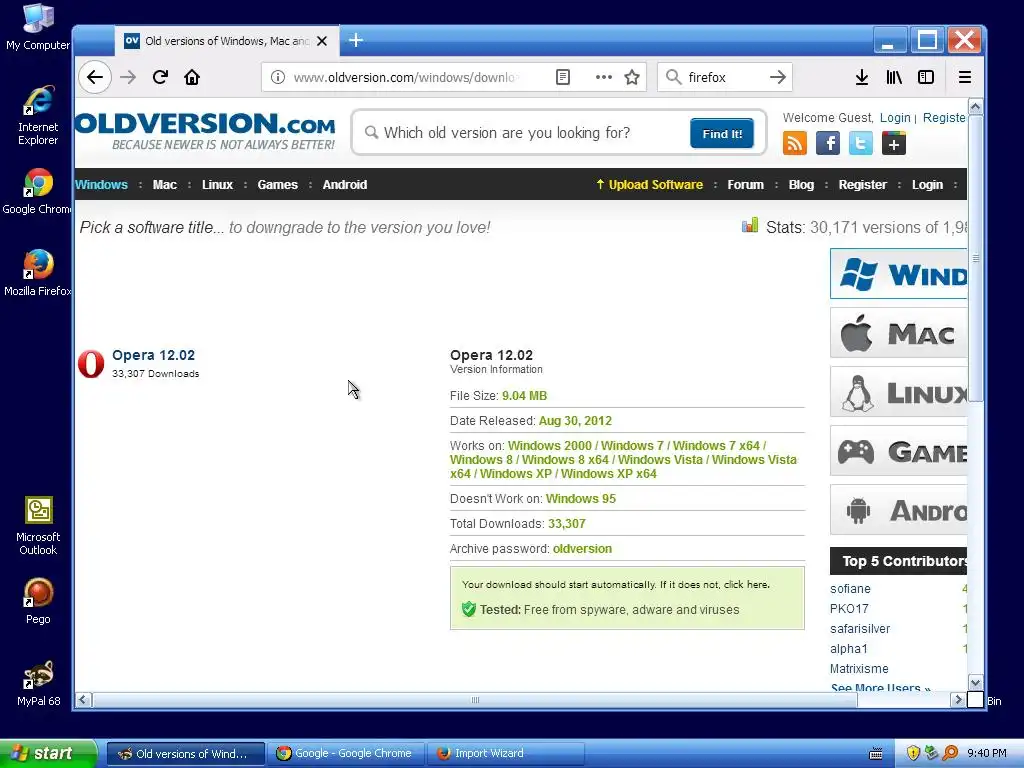
Task: Bookmark this page with the star
Action: point(632,77)
